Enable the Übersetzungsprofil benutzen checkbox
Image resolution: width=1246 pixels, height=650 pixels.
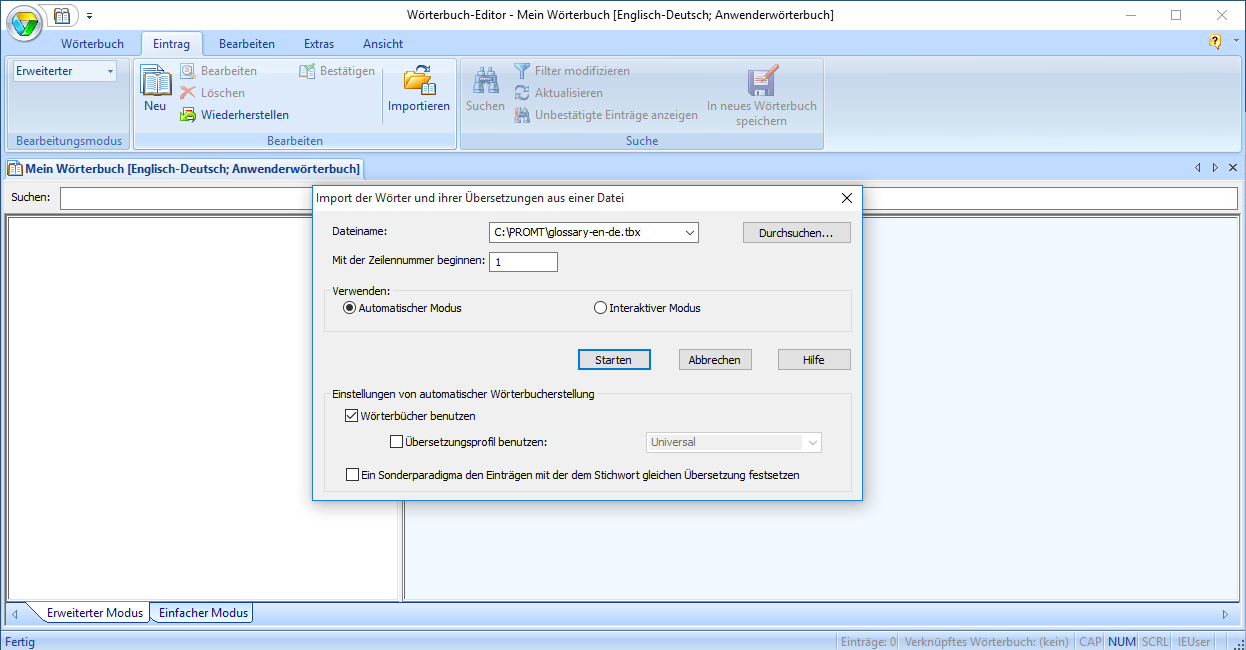pos(396,442)
